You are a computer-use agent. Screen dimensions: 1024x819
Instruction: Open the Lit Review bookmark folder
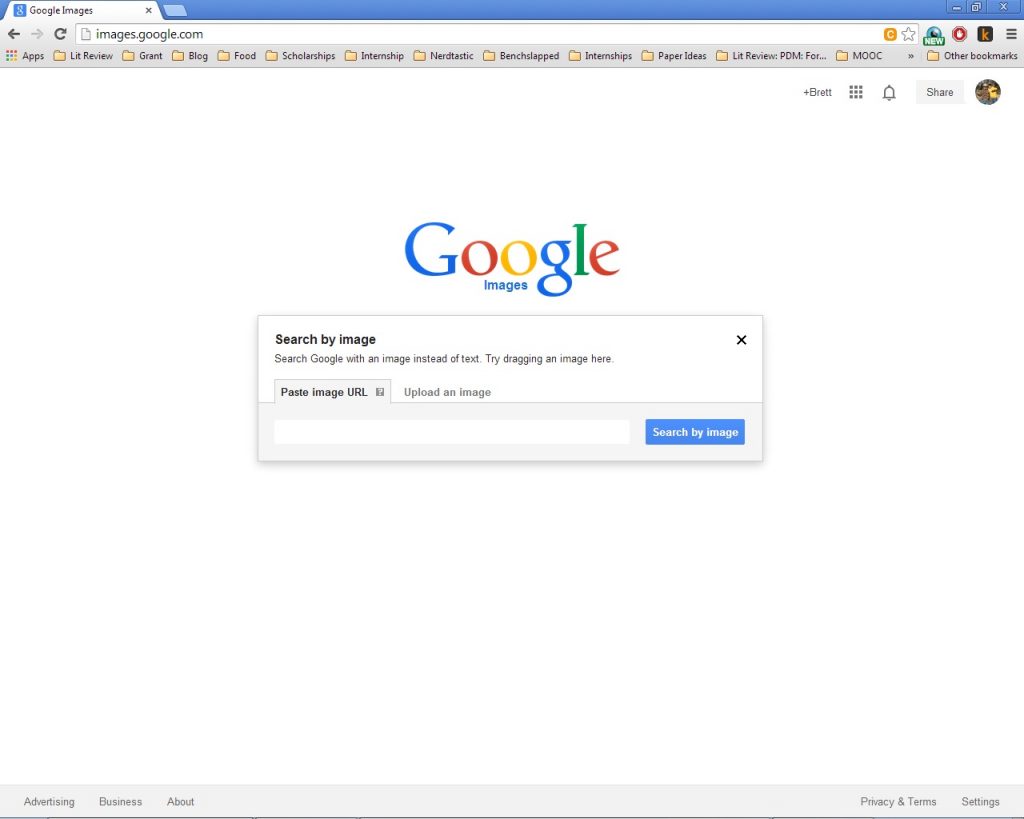(x=83, y=56)
